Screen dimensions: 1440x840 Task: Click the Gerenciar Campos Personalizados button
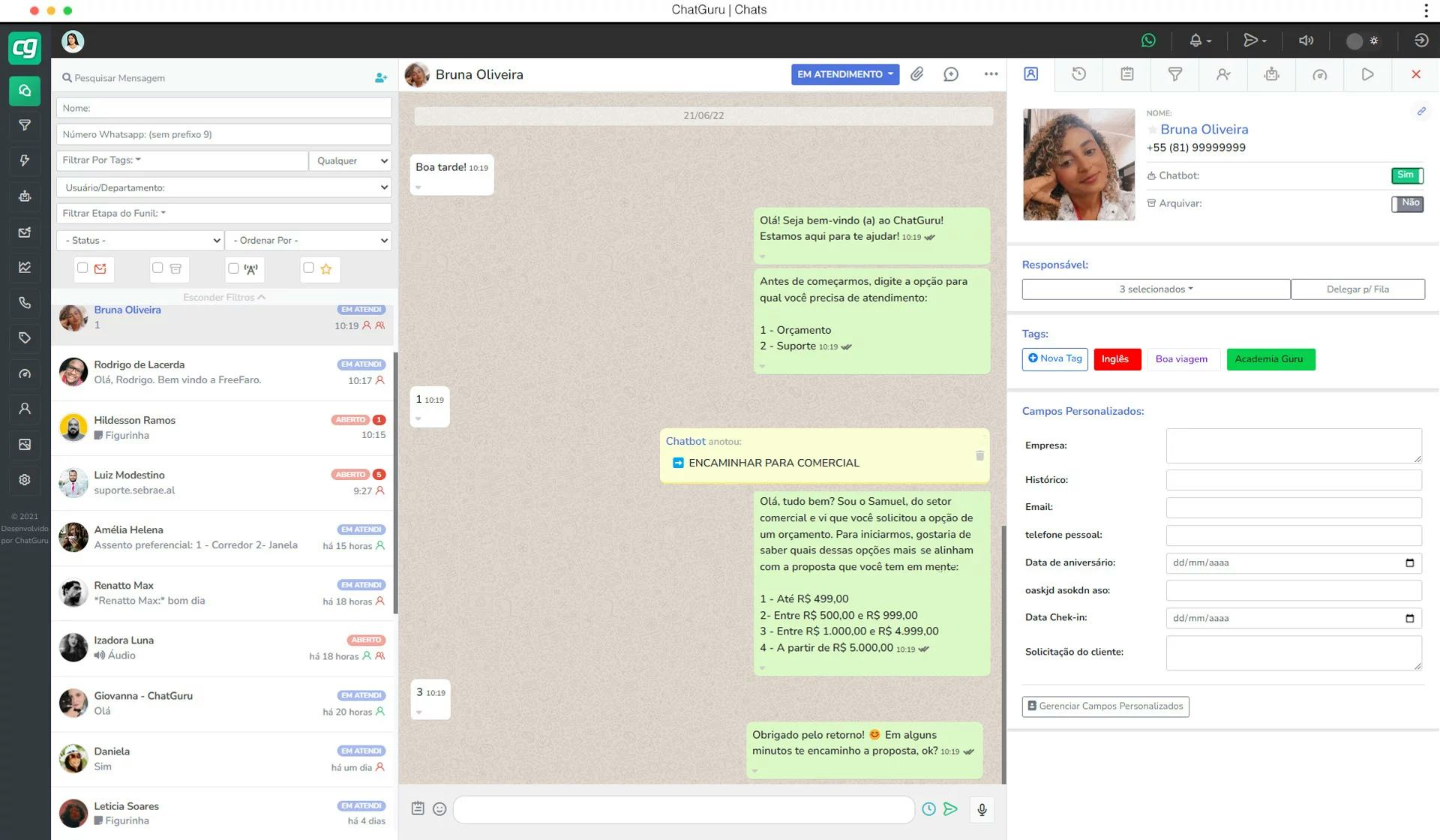pos(1105,706)
